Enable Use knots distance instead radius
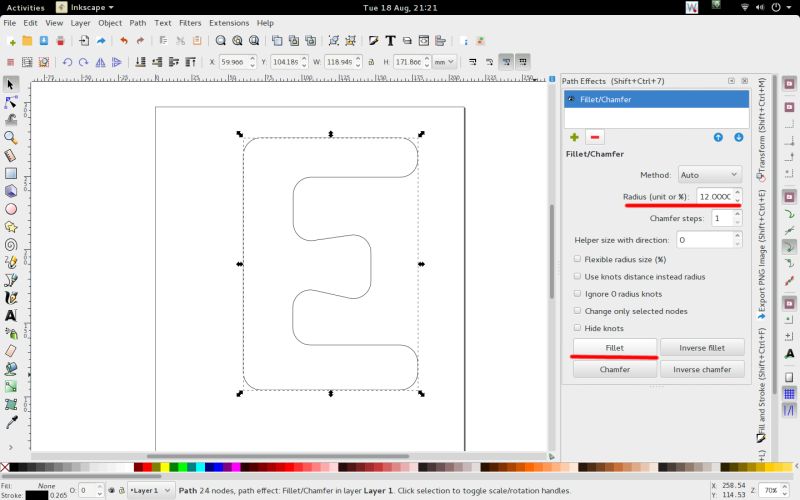 pos(577,277)
